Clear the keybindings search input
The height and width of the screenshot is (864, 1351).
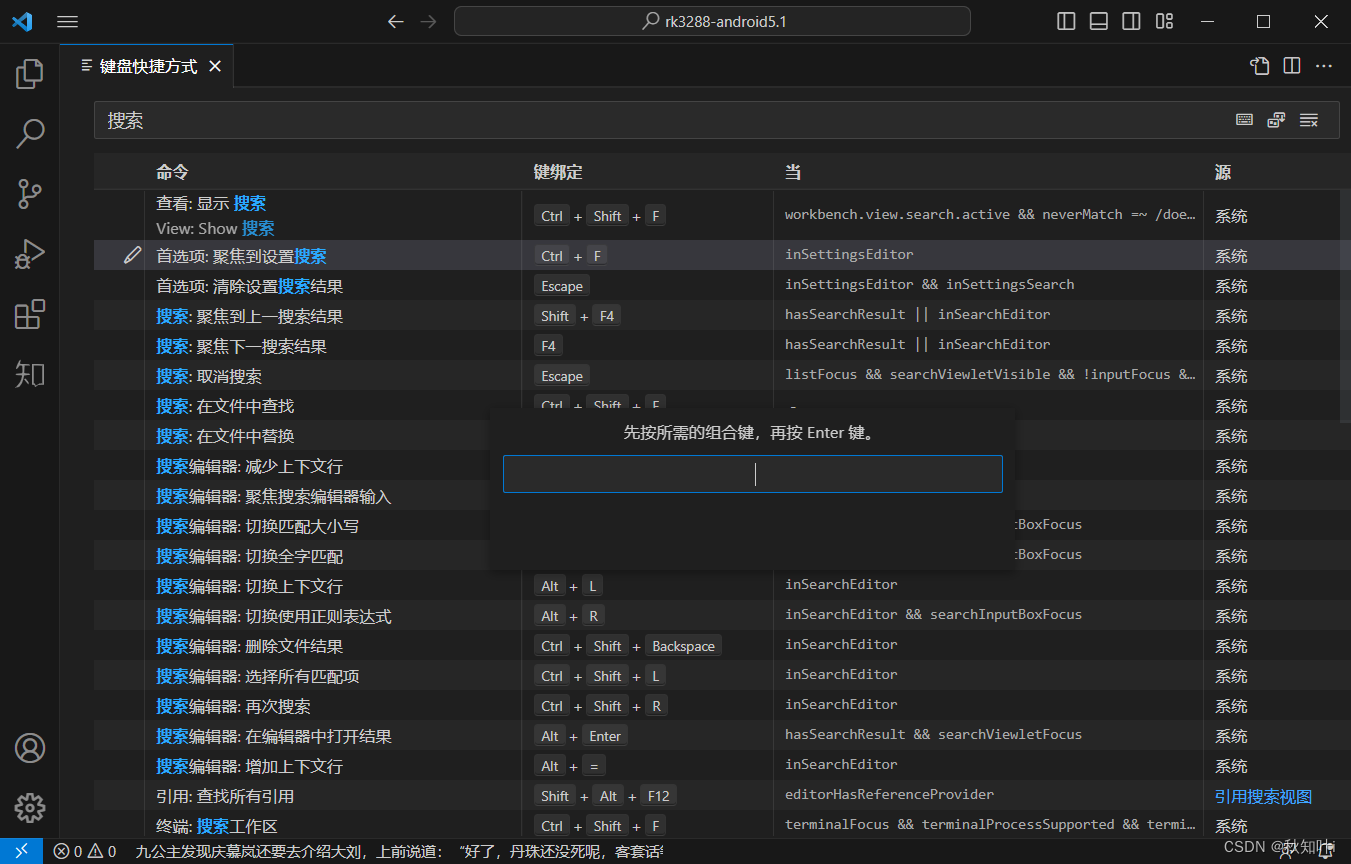coord(1308,120)
